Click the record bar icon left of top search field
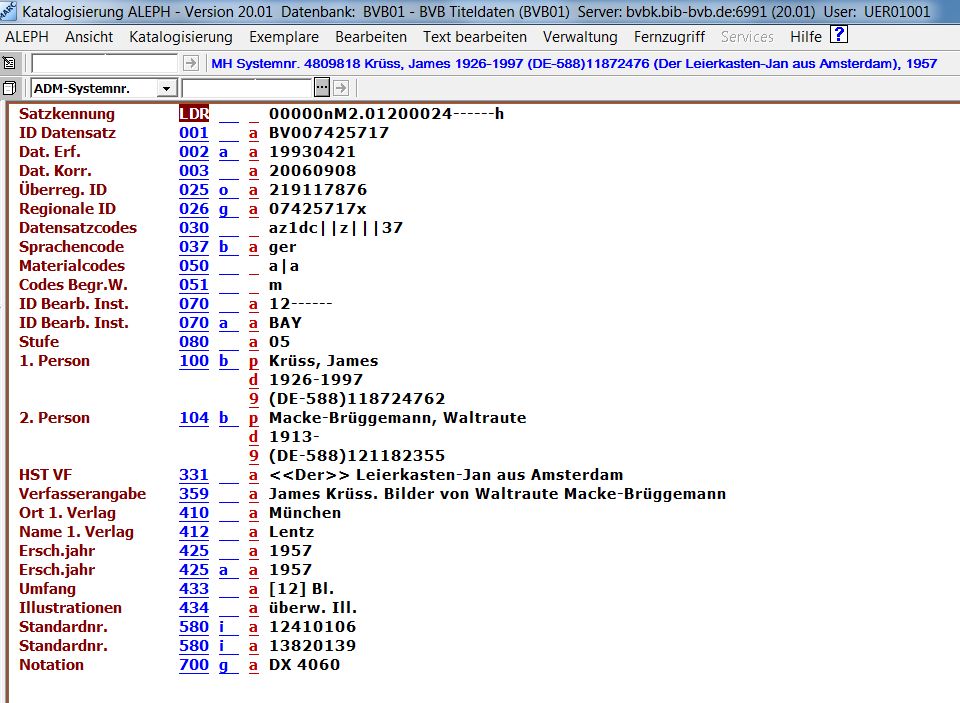 click(10, 63)
